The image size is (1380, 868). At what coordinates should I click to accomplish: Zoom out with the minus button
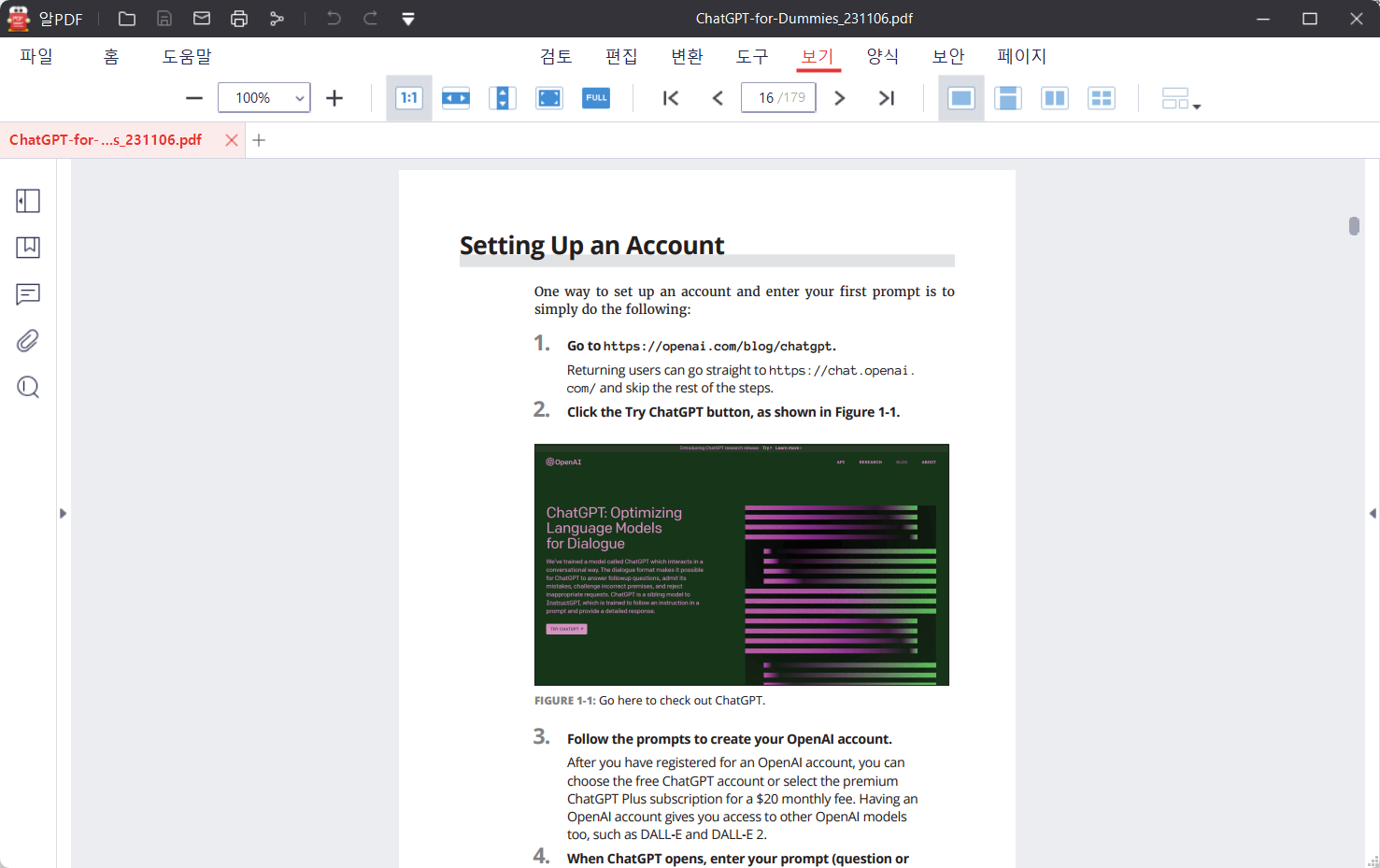pos(194,98)
